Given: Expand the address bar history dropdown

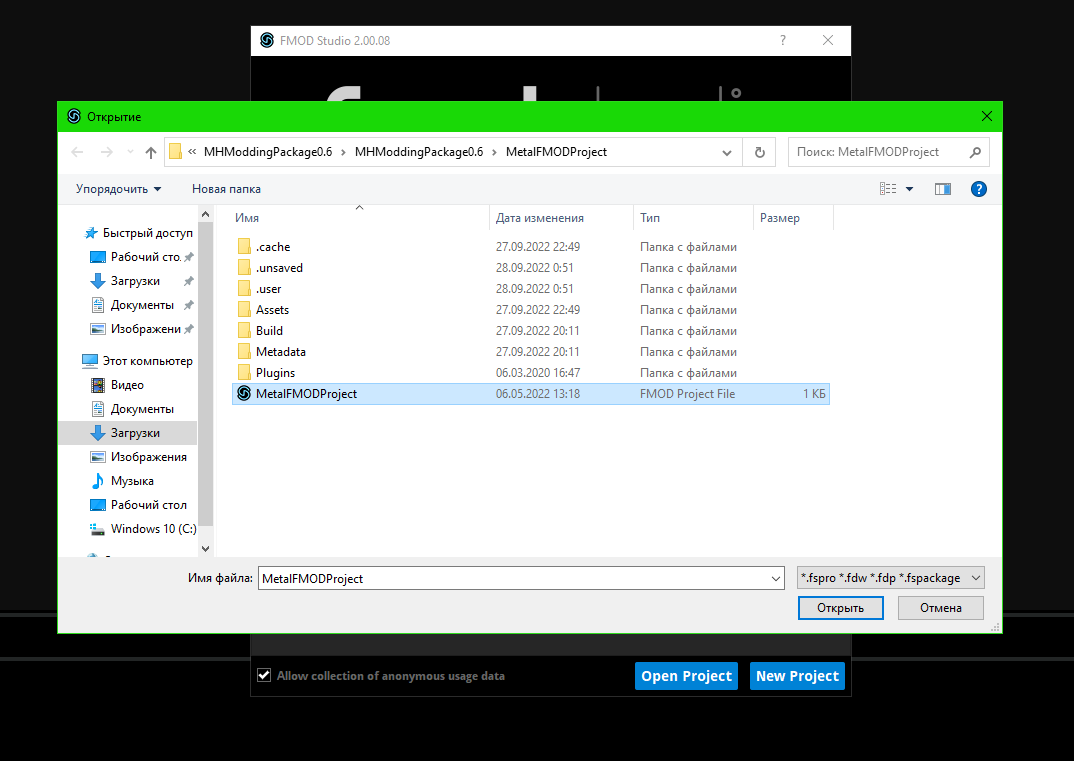Looking at the screenshot, I should click(727, 152).
